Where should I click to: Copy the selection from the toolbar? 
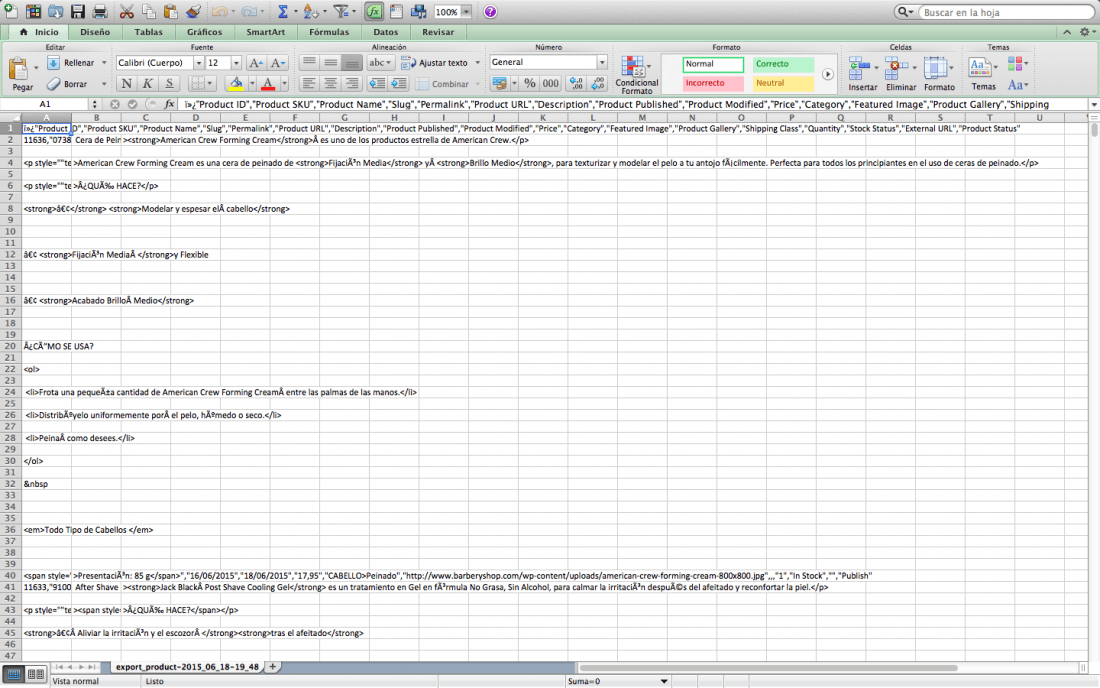click(149, 11)
